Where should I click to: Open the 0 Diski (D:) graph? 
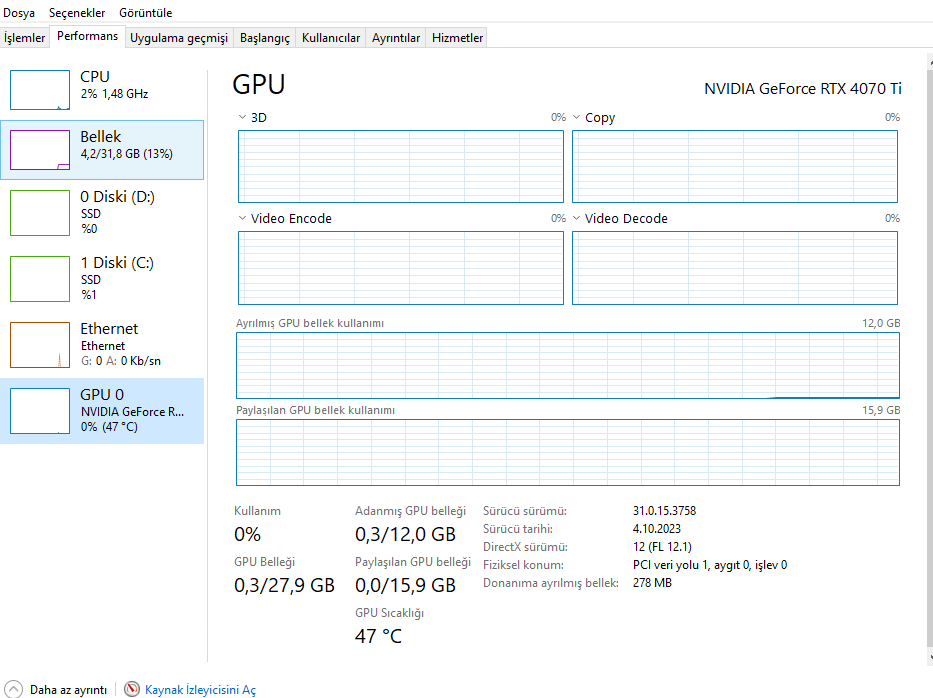(40, 212)
